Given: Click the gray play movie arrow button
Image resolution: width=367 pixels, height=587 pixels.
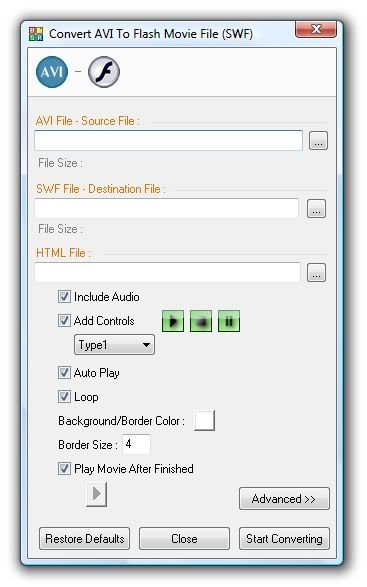Looking at the screenshot, I should 97,494.
